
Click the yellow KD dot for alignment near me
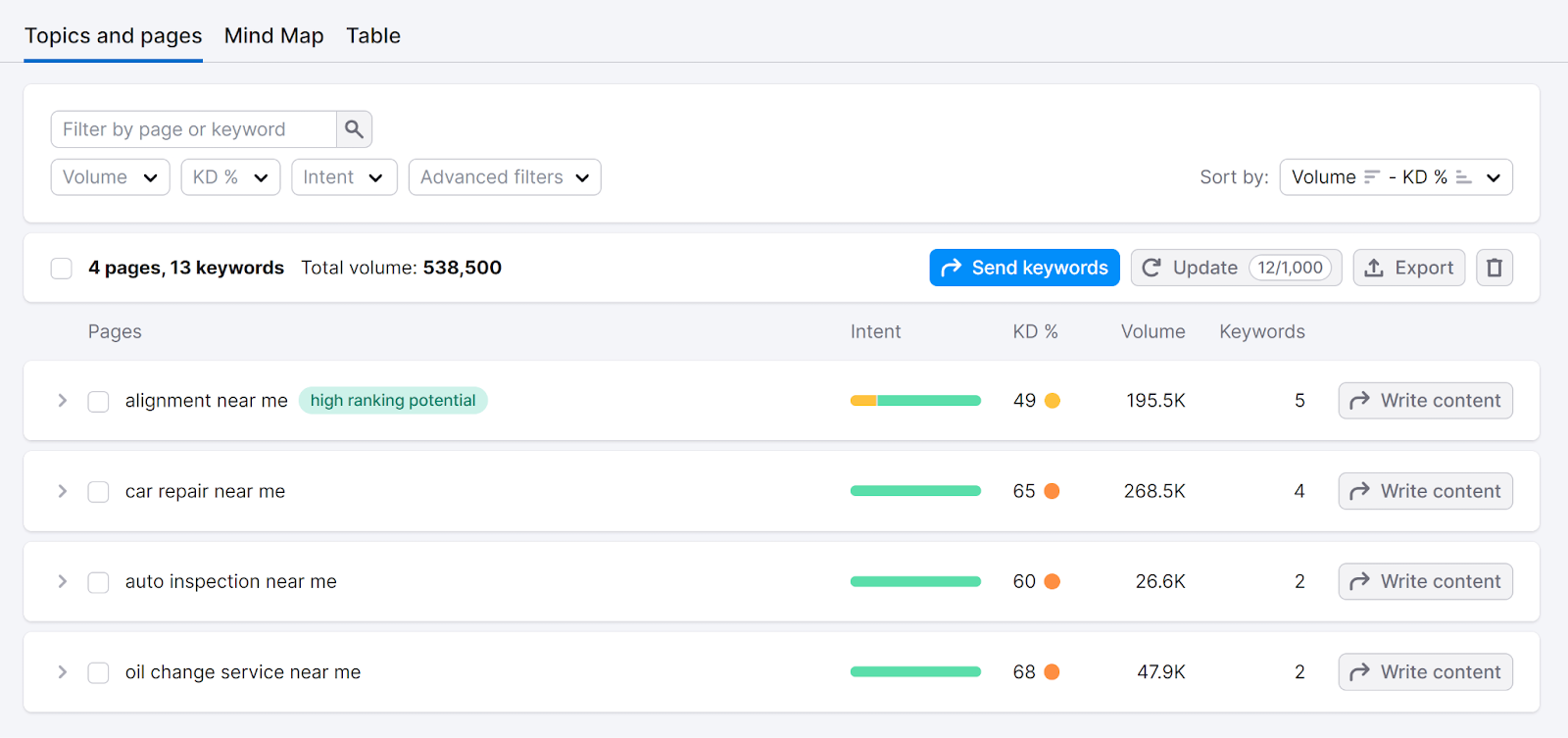(1052, 401)
